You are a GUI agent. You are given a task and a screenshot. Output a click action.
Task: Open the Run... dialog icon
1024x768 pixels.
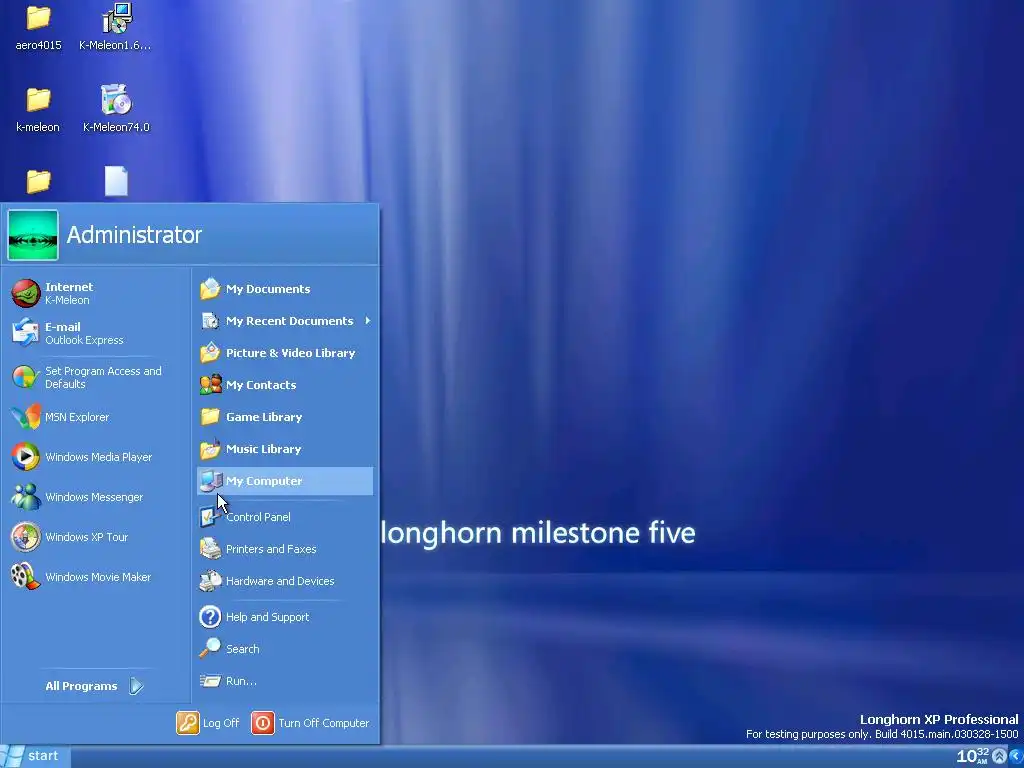pos(210,681)
